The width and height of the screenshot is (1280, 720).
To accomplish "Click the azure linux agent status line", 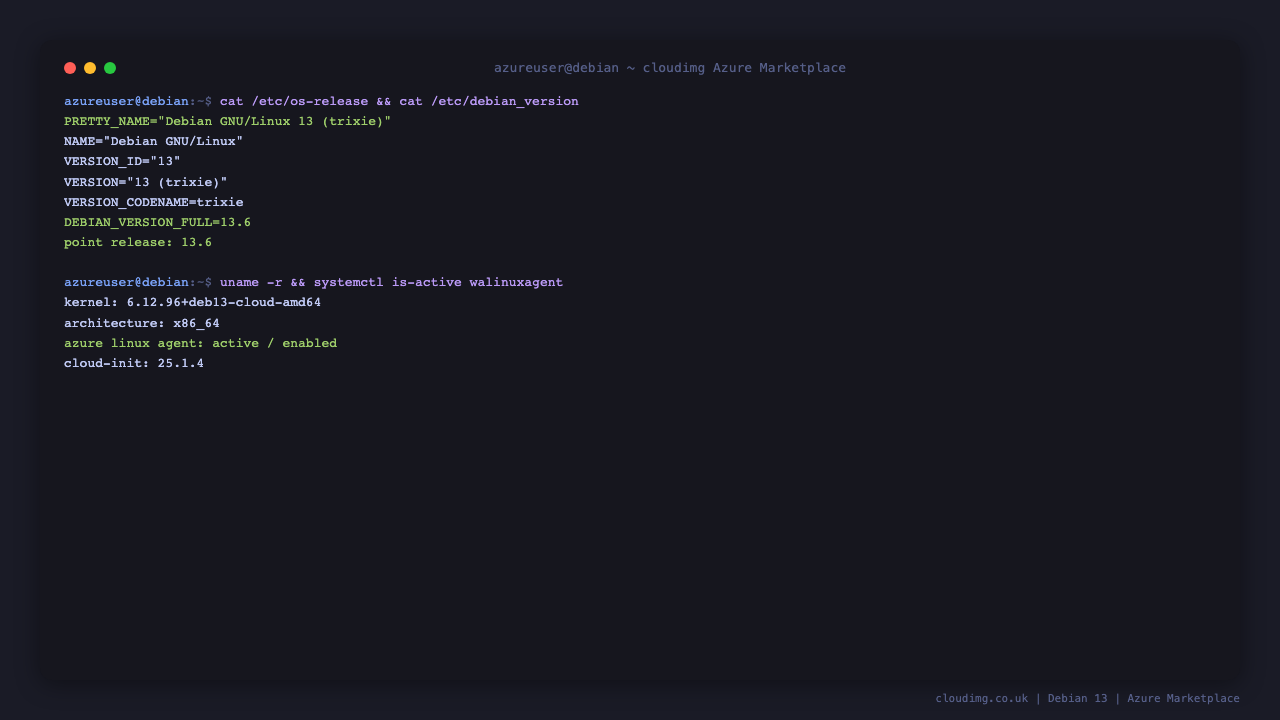I will click(x=200, y=343).
